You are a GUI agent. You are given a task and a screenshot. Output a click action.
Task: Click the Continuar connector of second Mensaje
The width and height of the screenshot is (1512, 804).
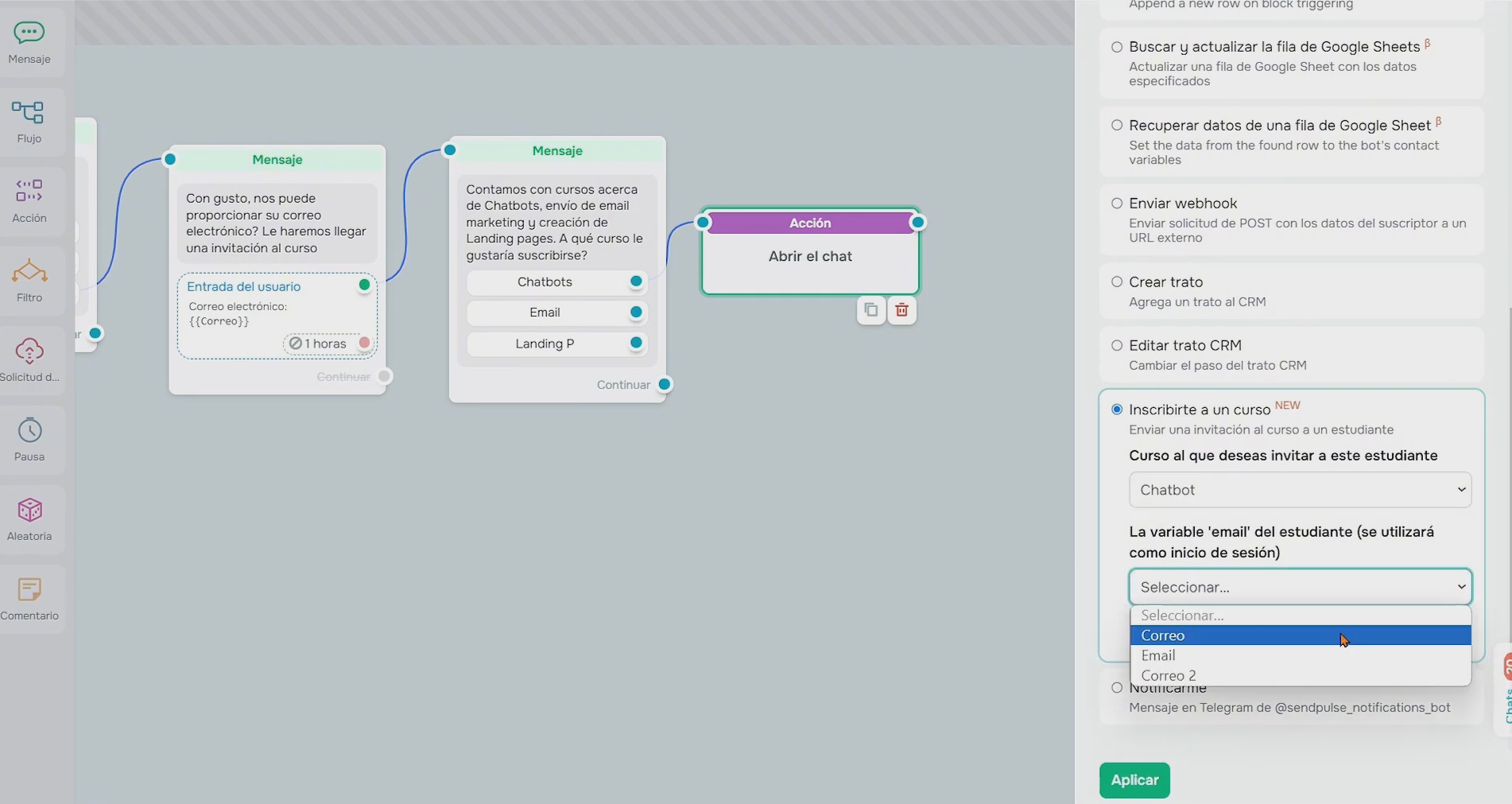pos(665,385)
